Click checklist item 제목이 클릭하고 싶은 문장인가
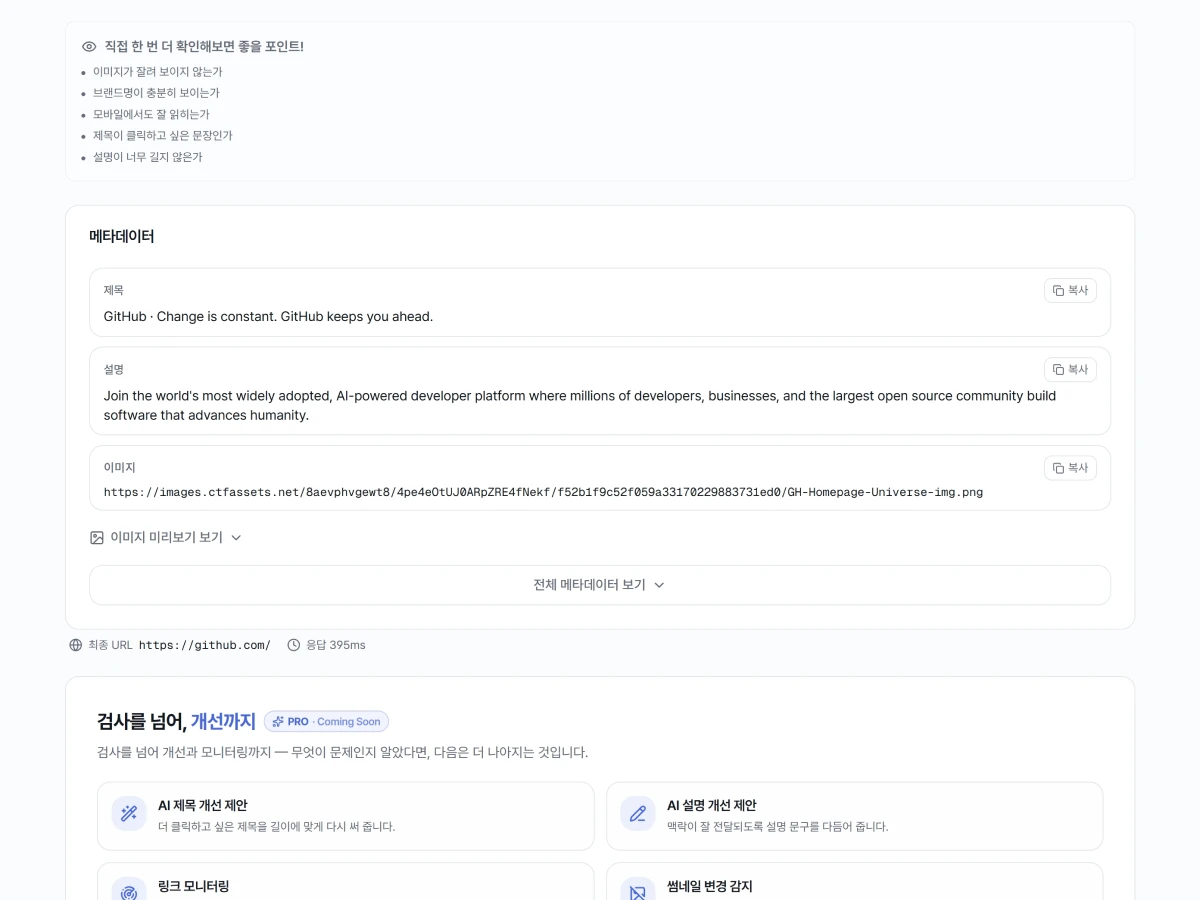 162,136
